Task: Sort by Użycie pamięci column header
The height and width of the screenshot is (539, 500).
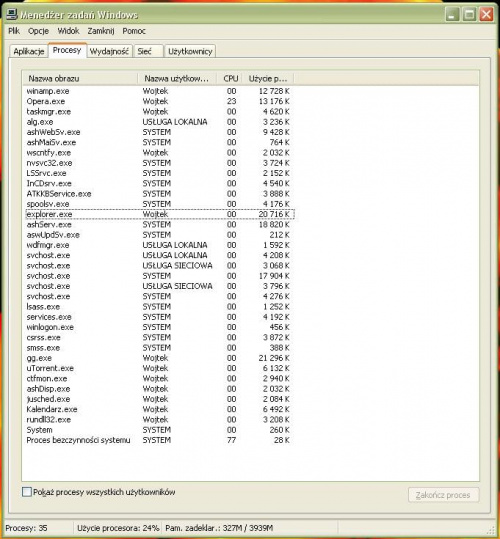Action: pyautogui.click(x=268, y=78)
